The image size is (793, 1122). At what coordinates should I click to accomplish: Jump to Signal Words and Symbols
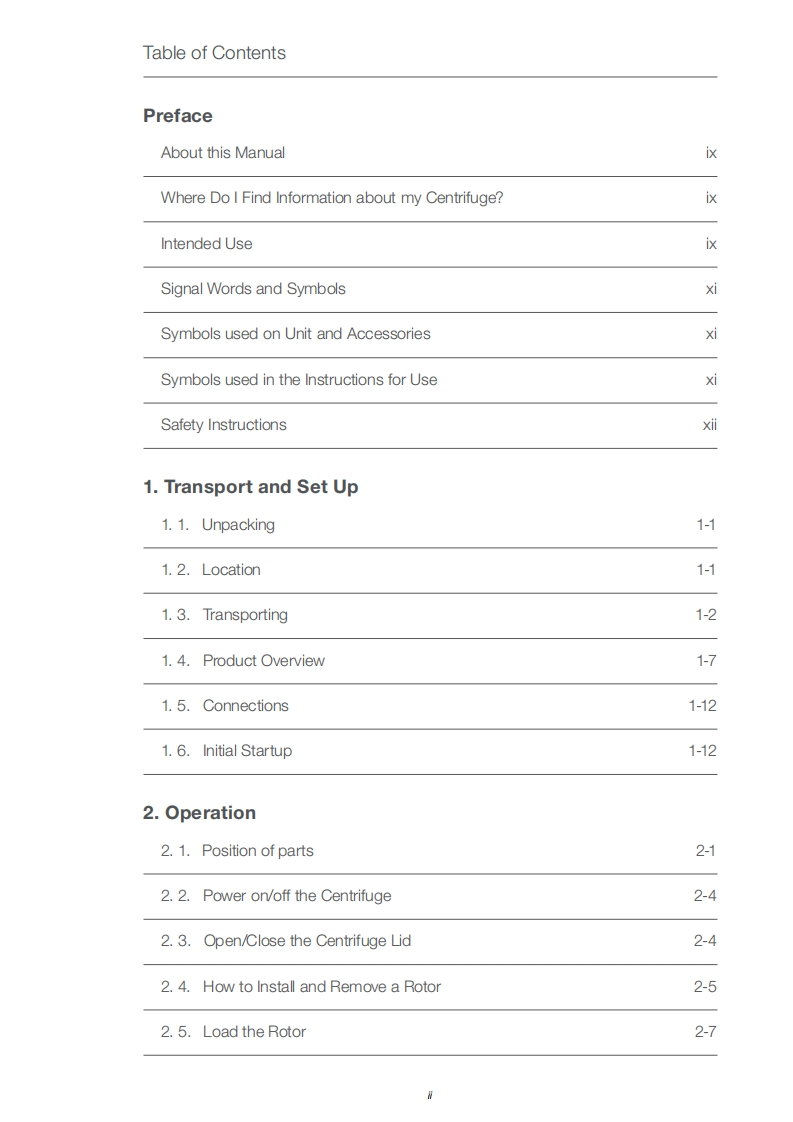tap(253, 289)
